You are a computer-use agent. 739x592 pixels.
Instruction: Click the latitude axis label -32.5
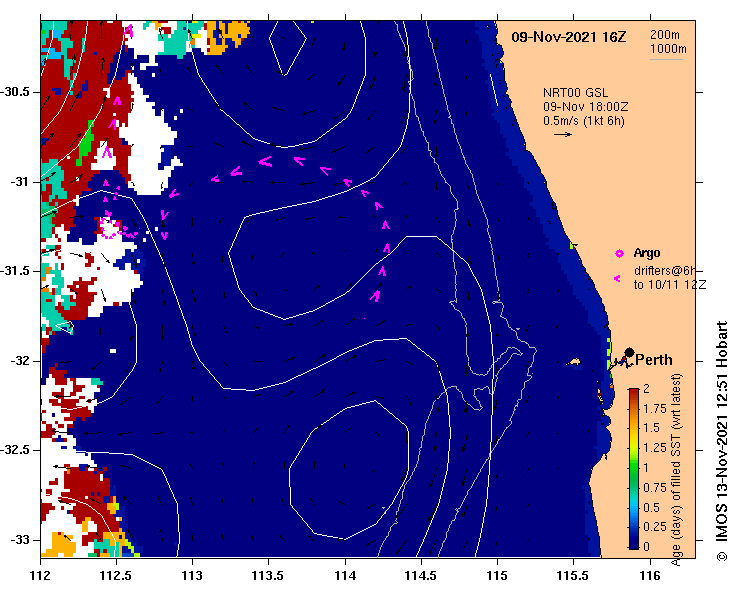click(15, 450)
